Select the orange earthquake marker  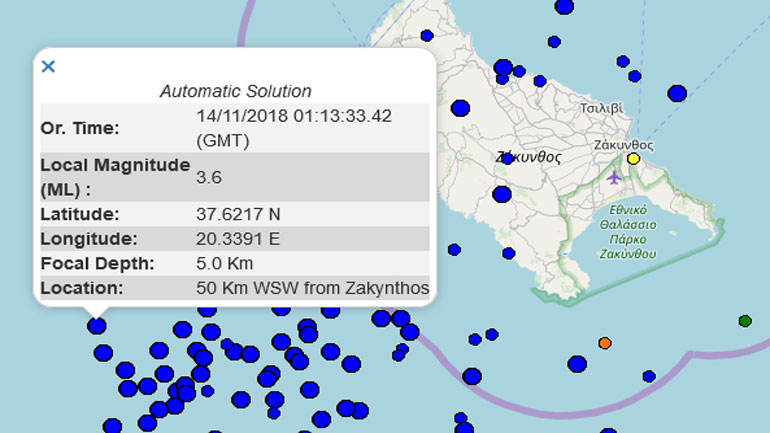[604, 343]
